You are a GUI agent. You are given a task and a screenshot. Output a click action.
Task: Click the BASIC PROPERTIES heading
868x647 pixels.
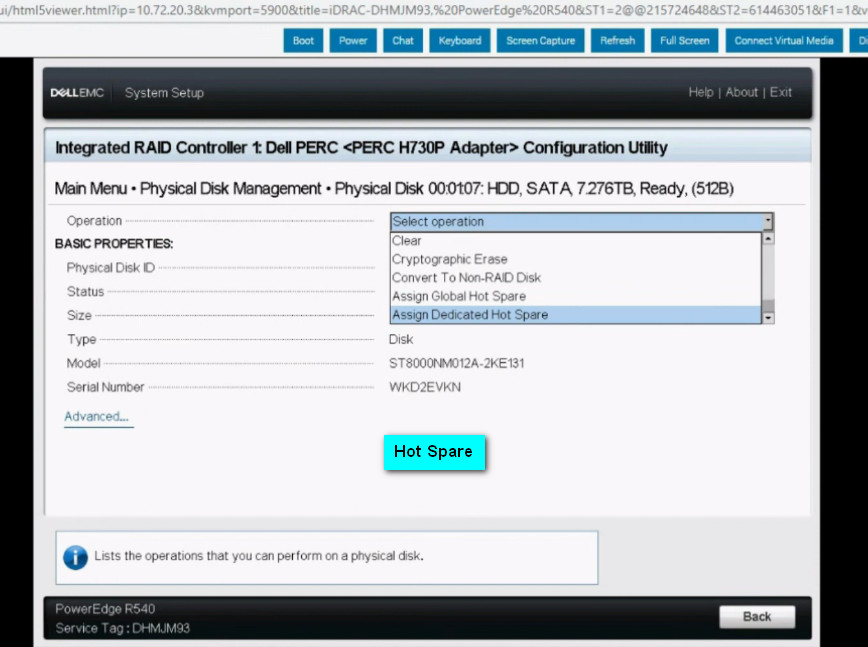pyautogui.click(x=114, y=244)
